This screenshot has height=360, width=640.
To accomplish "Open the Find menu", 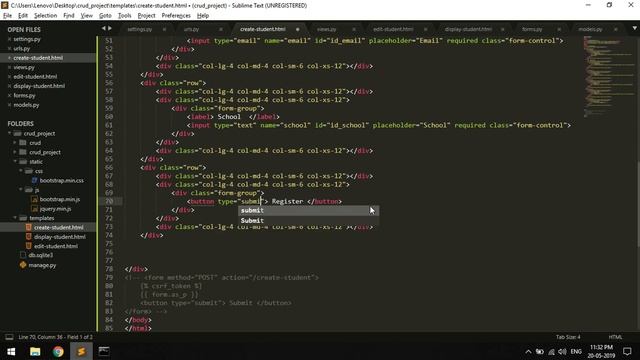I will (x=69, y=16).
